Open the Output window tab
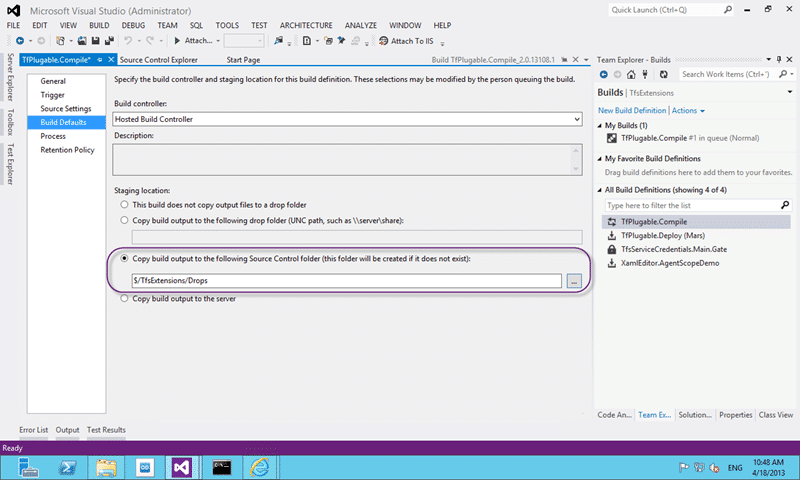Screen dimensions: 800x480 [67, 430]
